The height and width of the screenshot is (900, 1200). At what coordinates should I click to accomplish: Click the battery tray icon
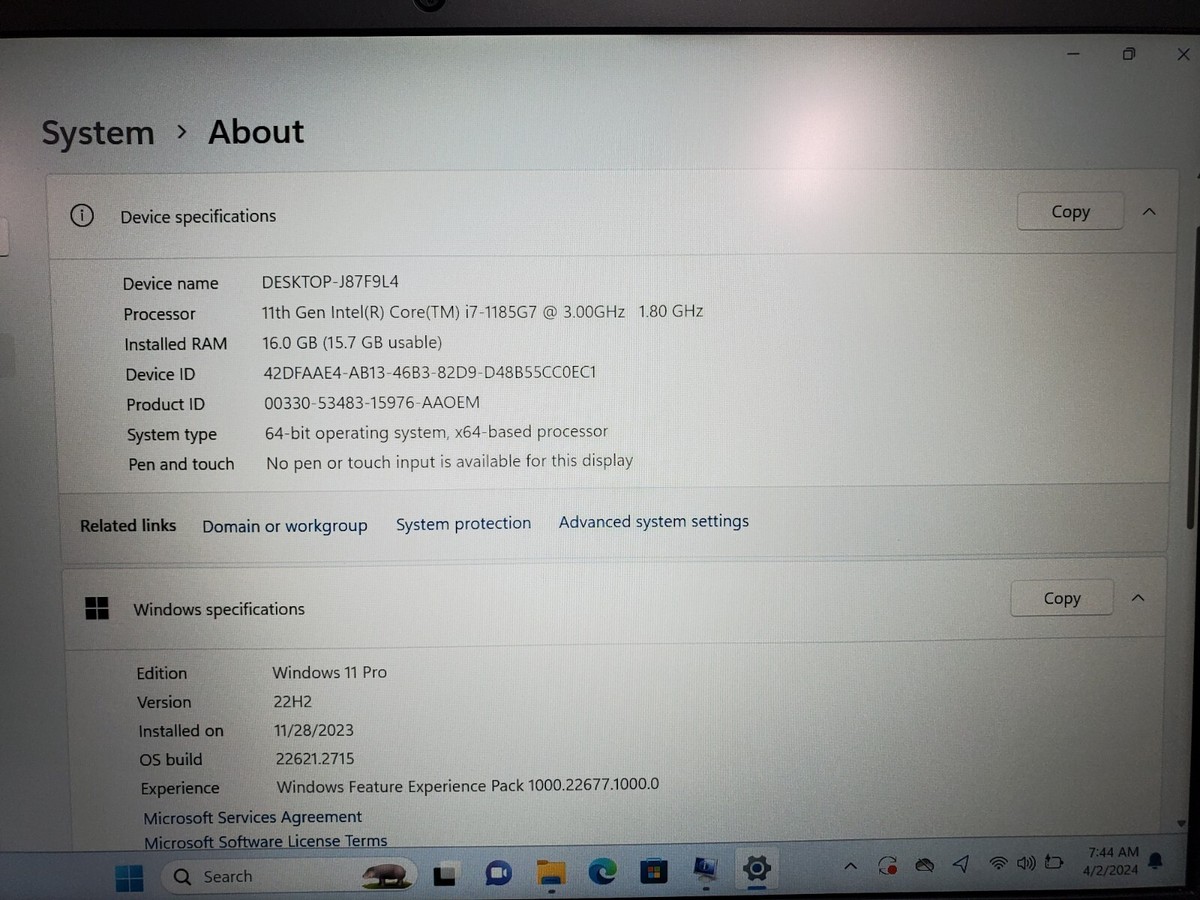[x=1054, y=861]
